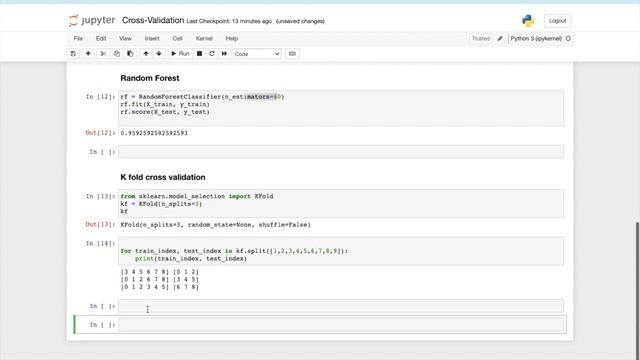
Task: Open the File menu
Action: [78, 38]
